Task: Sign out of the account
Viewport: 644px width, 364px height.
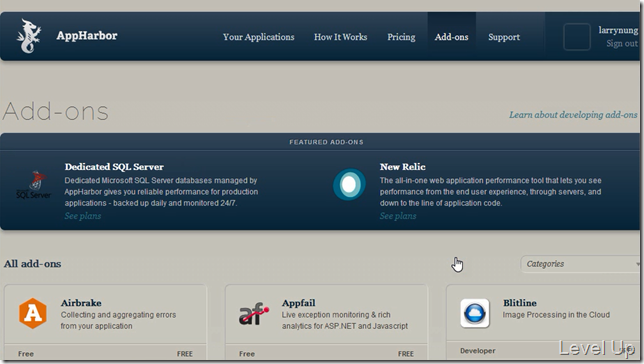Action: tap(622, 43)
